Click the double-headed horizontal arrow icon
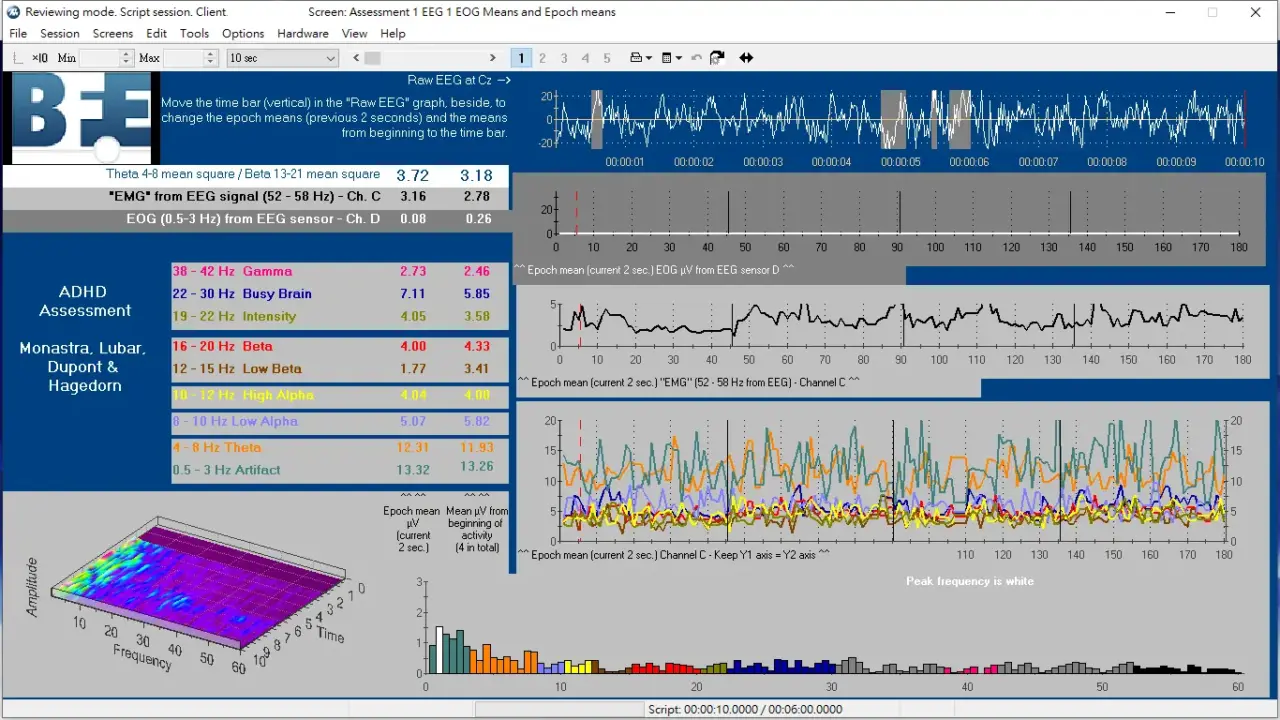 click(746, 58)
